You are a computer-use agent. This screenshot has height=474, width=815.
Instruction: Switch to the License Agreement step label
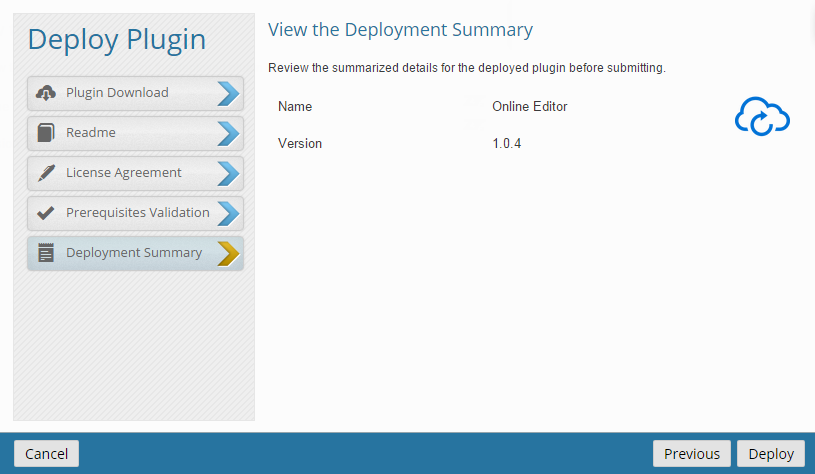pos(124,173)
